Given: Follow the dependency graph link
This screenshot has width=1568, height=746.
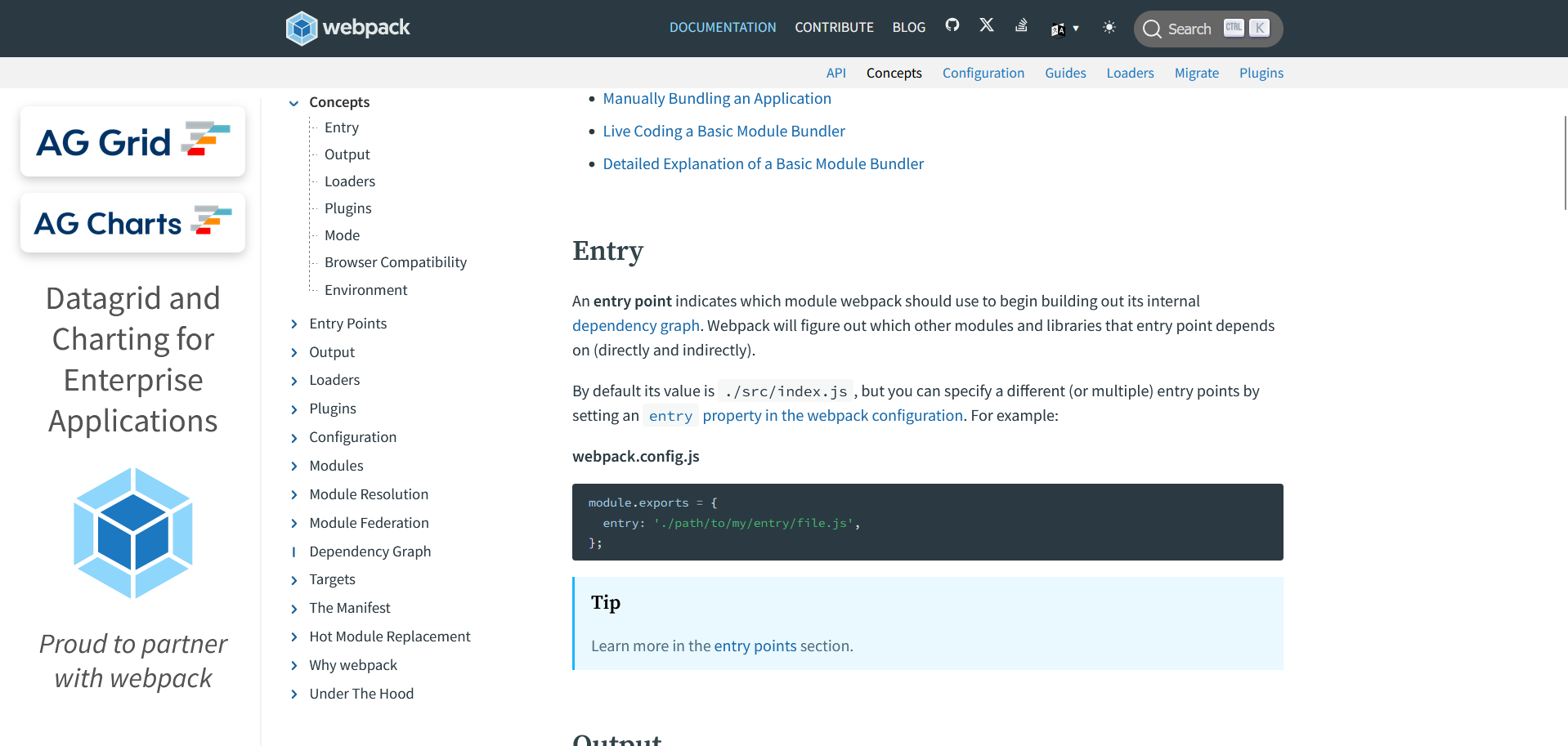Looking at the screenshot, I should click(636, 325).
